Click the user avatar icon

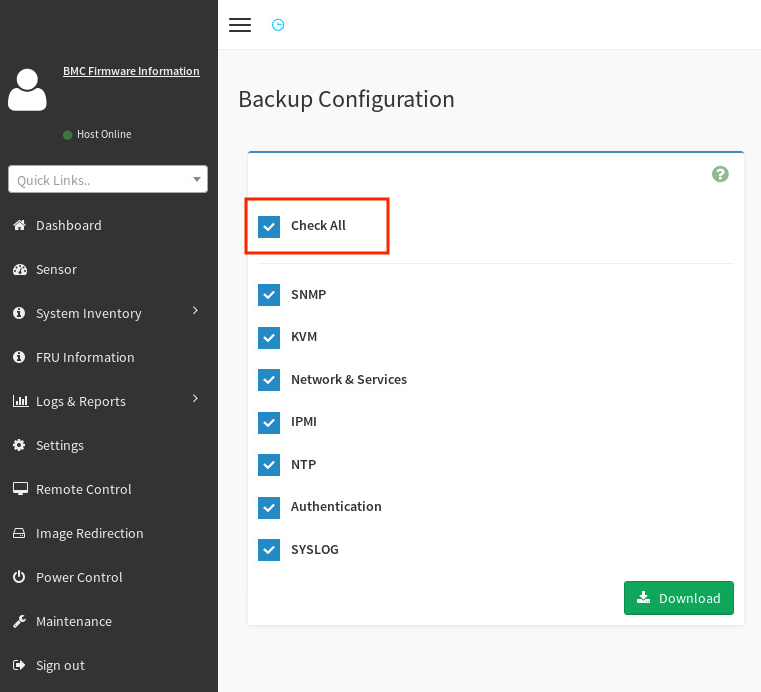point(27,90)
